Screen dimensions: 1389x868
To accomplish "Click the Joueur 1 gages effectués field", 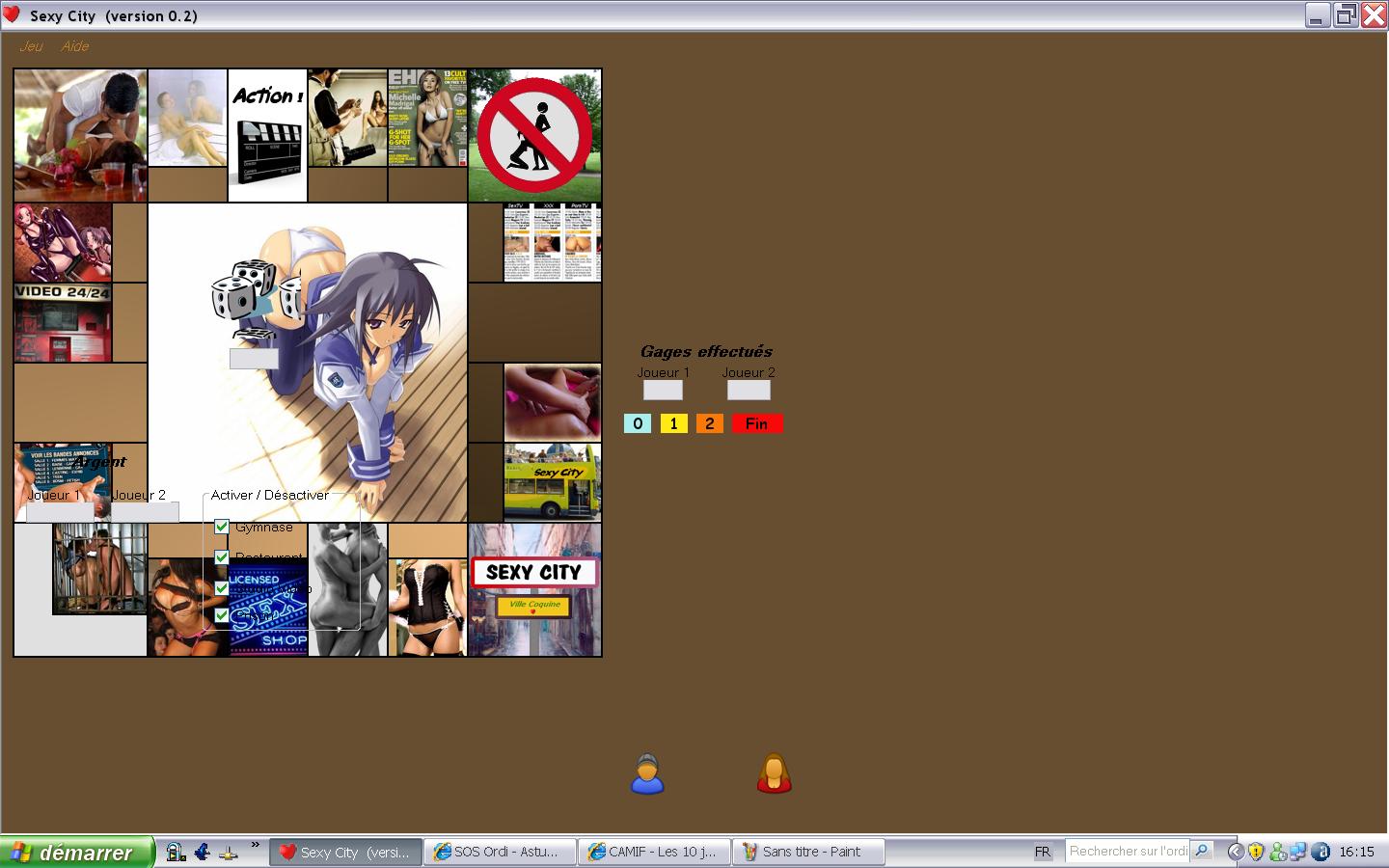I will 663,391.
